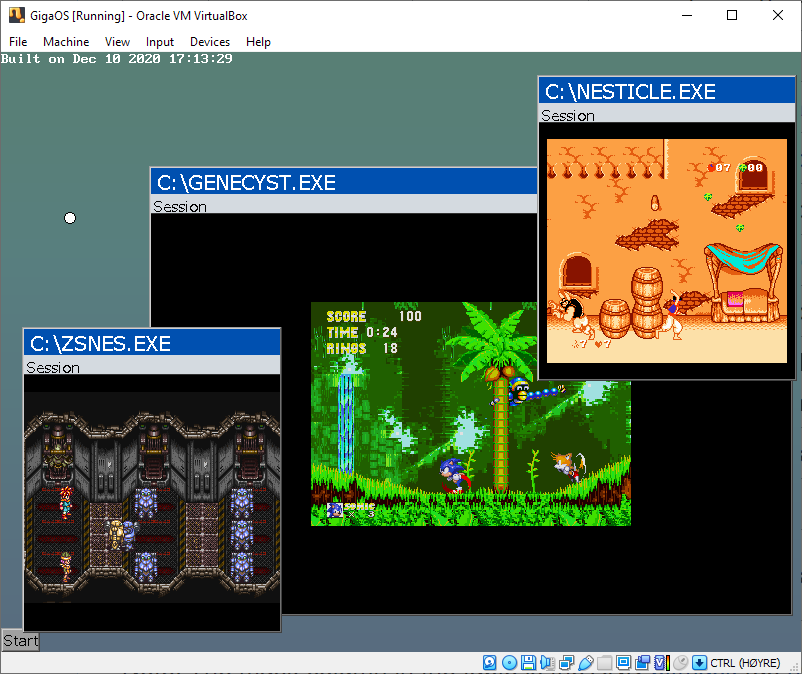Screen dimensions: 802x674
Task: Click the Chrono Trigger game screen in ZSNES
Action: click(x=152, y=497)
